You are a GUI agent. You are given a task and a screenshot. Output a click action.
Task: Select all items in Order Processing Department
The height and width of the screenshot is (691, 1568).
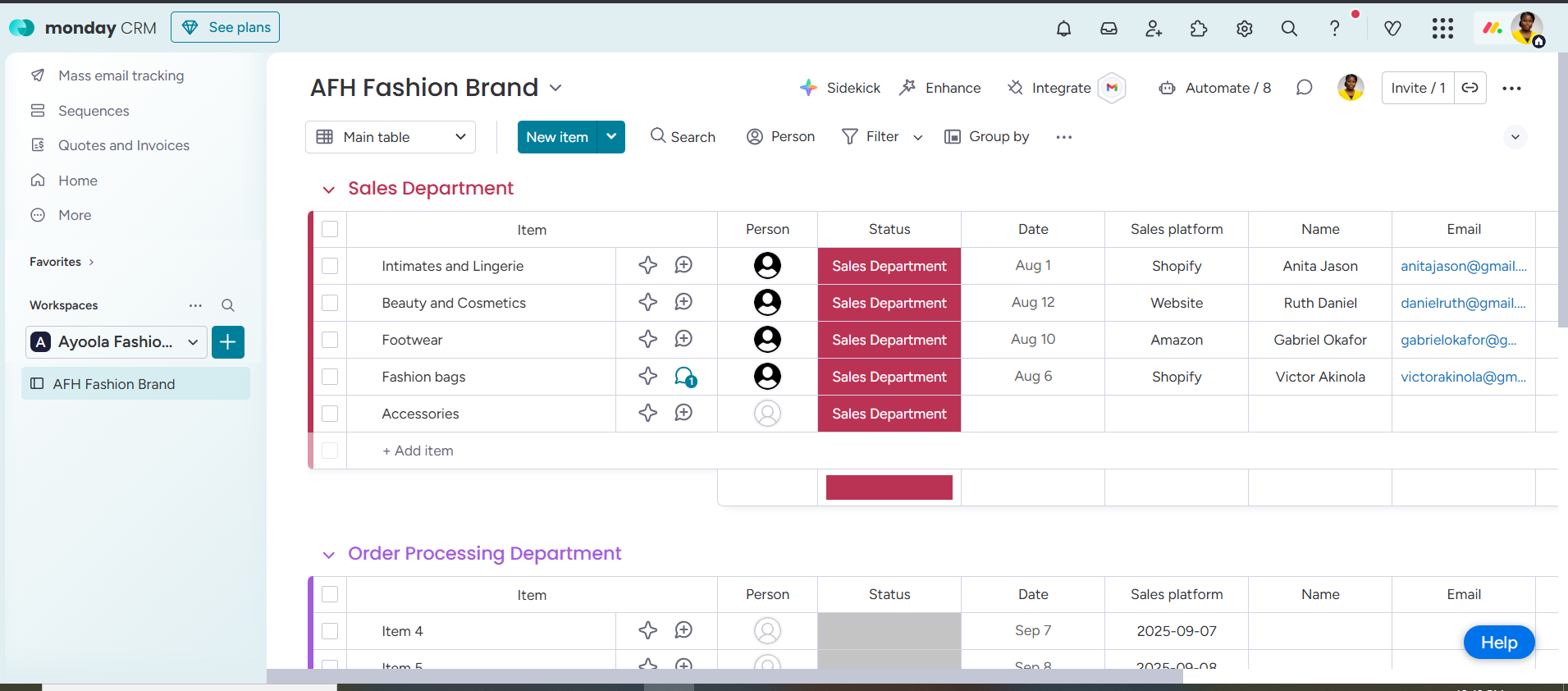click(330, 594)
